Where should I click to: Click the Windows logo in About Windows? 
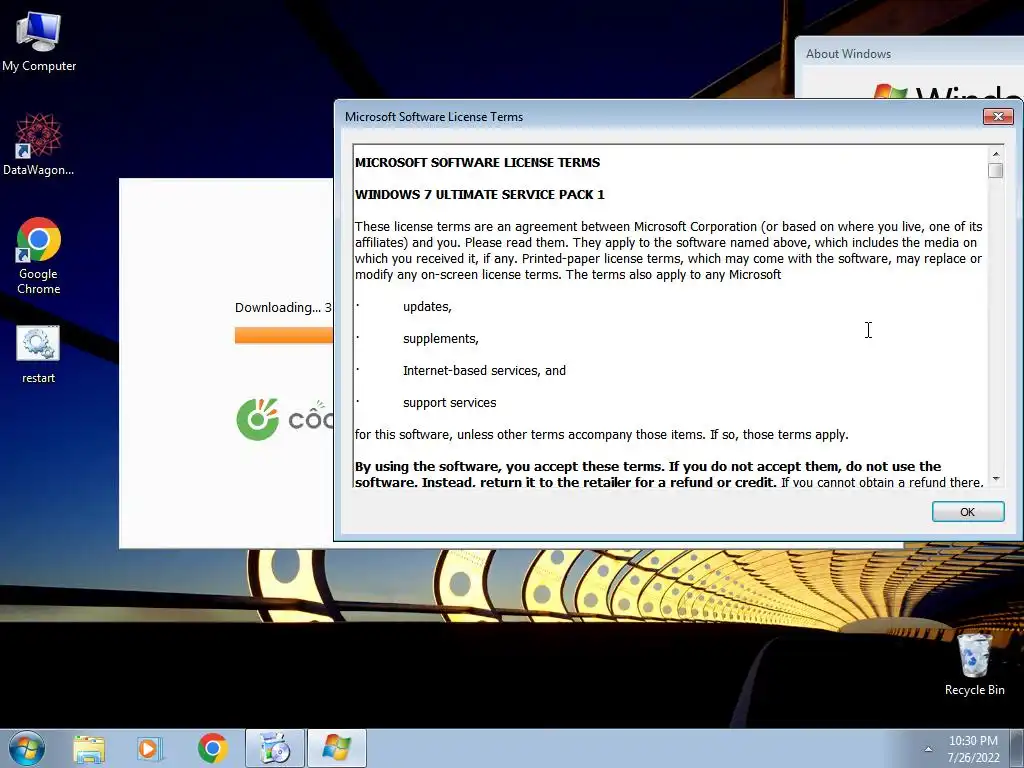(890, 91)
